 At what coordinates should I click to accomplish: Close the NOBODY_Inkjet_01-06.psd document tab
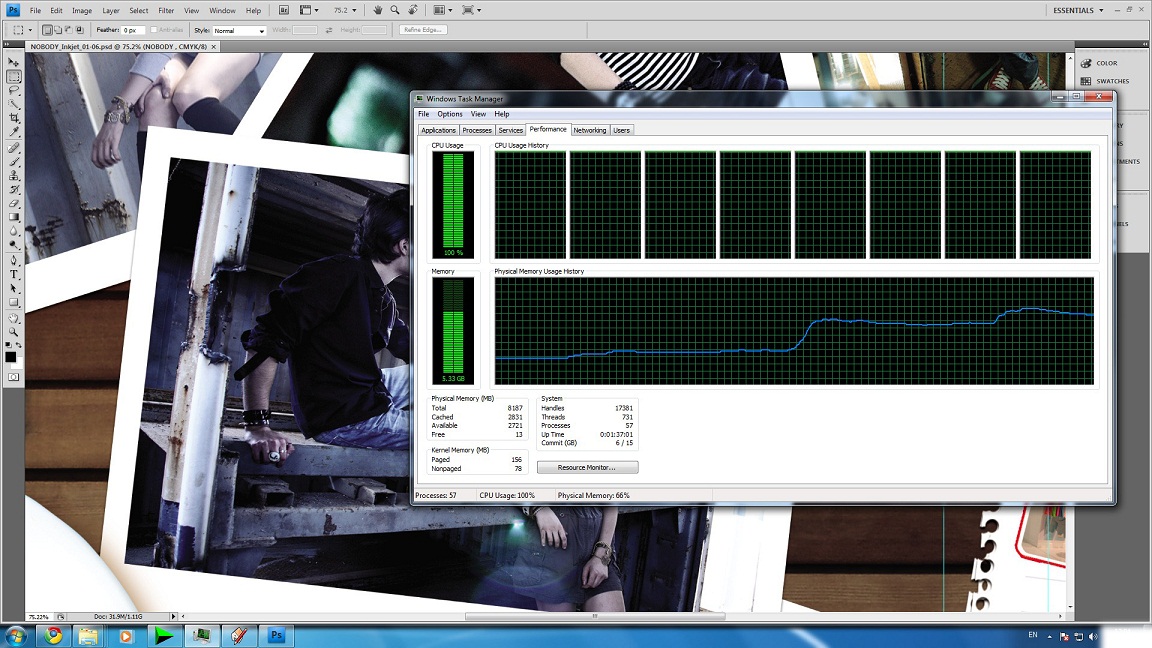214,46
